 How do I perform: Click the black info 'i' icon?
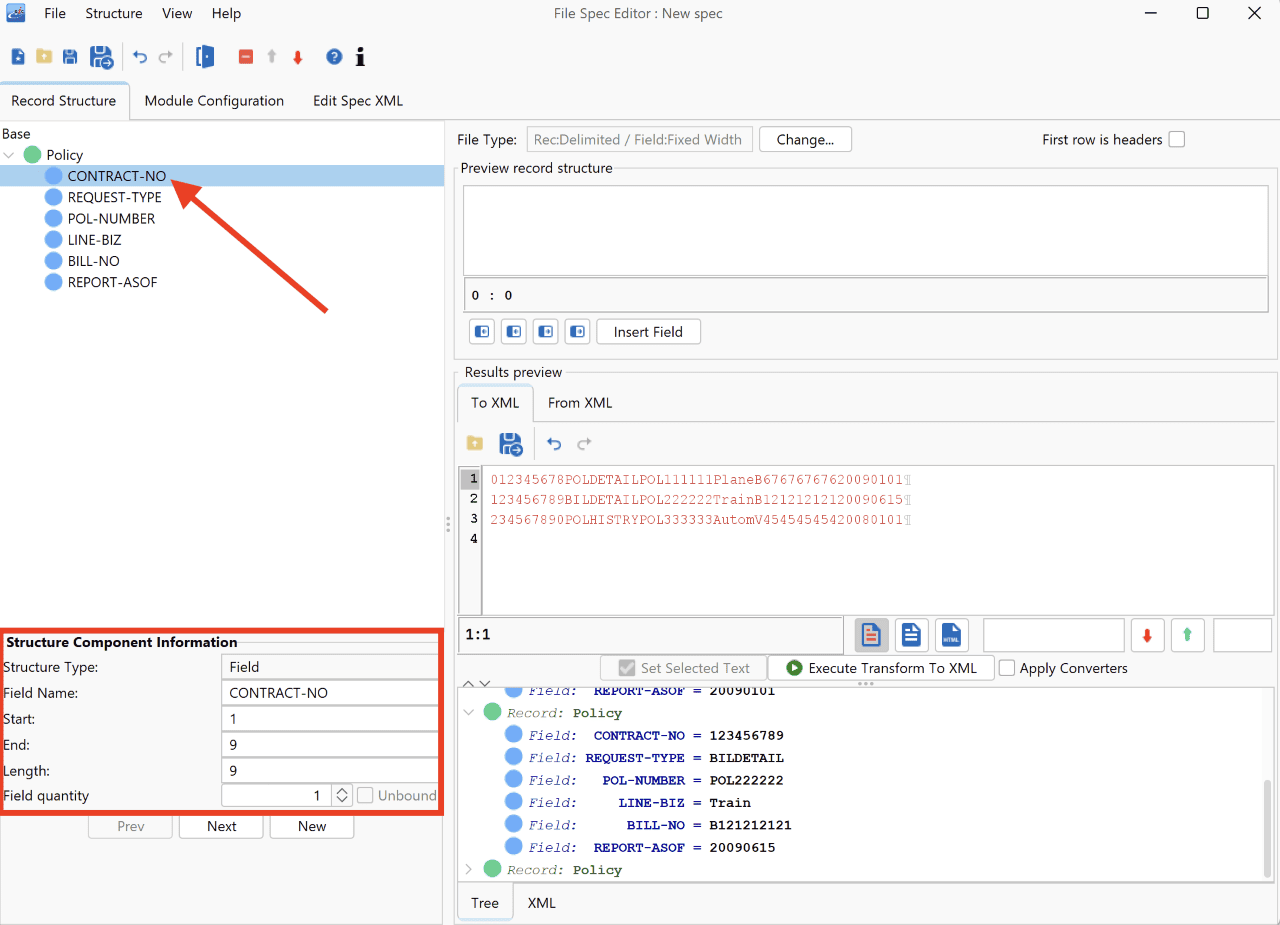point(360,57)
